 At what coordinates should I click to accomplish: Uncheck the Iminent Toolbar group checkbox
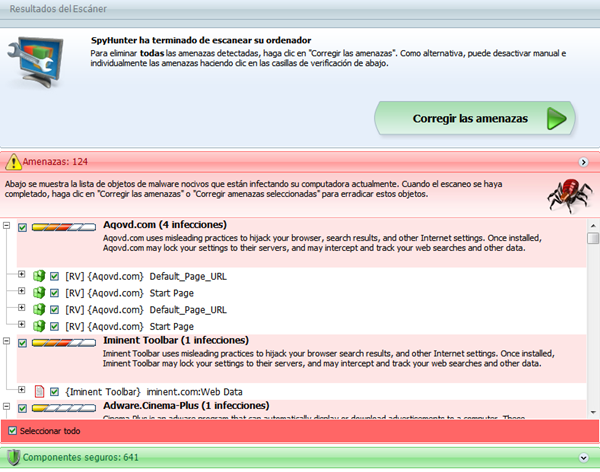pos(22,343)
